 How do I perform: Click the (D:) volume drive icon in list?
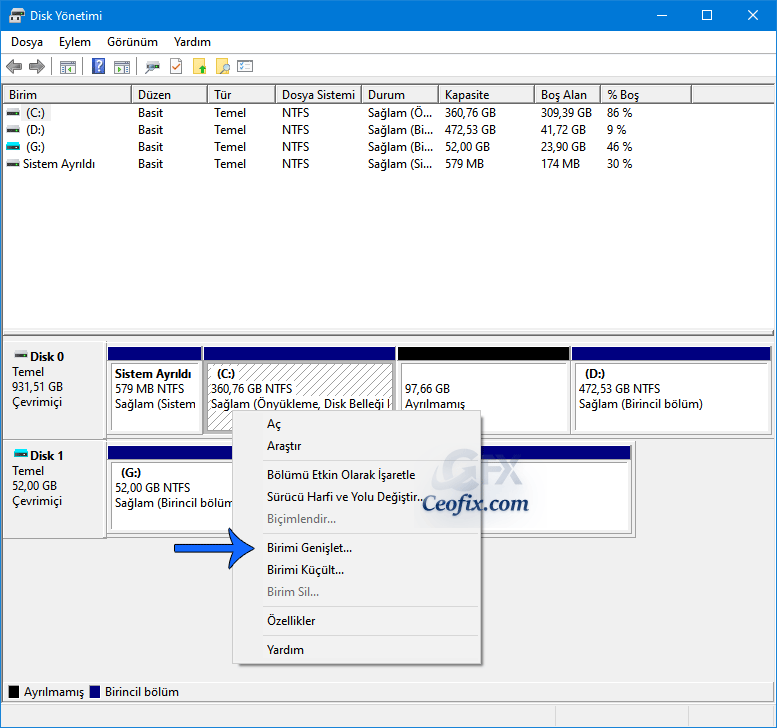point(13,130)
